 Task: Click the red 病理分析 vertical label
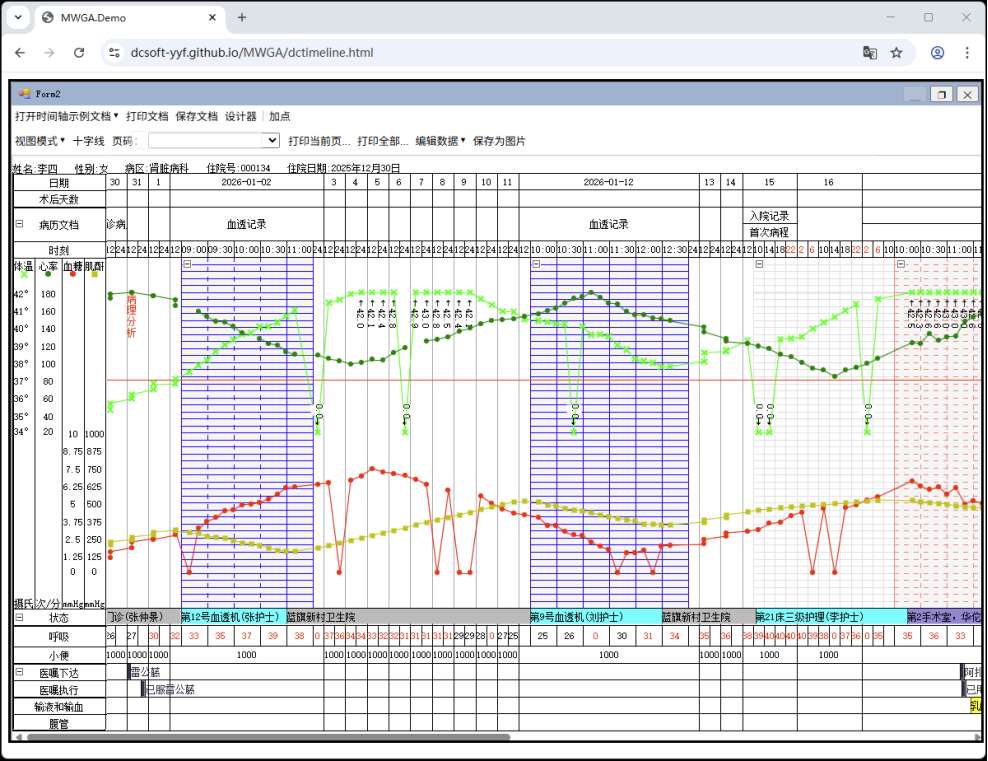coord(131,316)
